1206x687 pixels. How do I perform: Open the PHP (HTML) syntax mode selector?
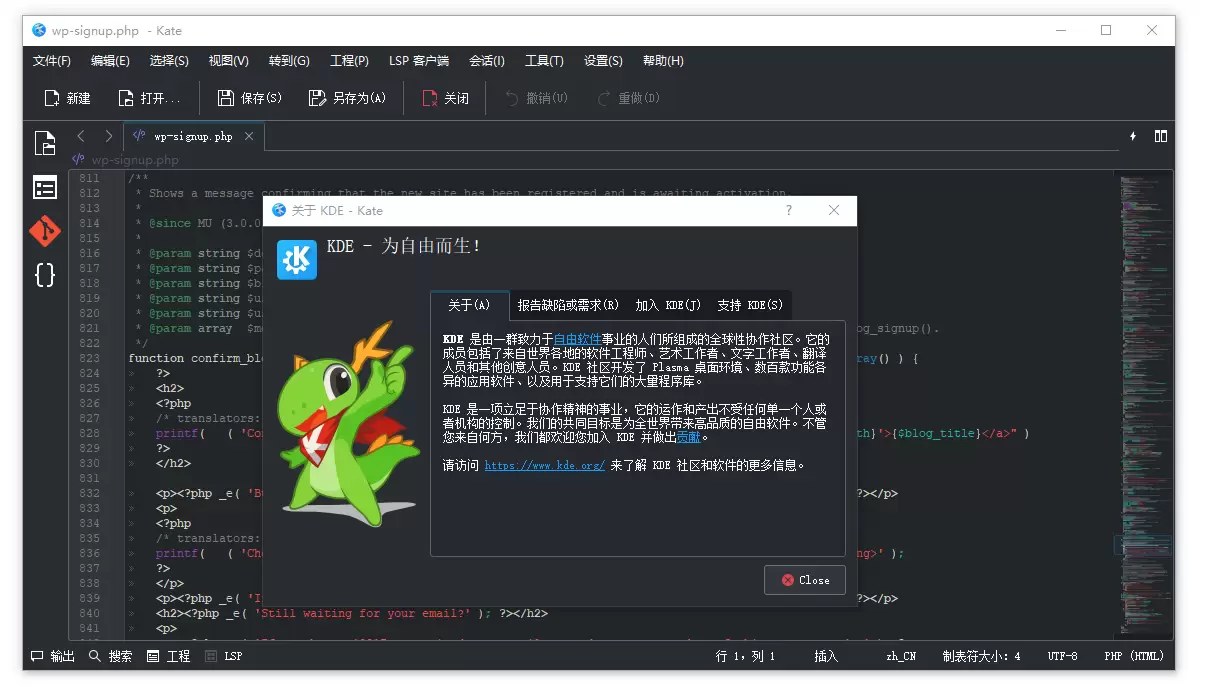1134,656
